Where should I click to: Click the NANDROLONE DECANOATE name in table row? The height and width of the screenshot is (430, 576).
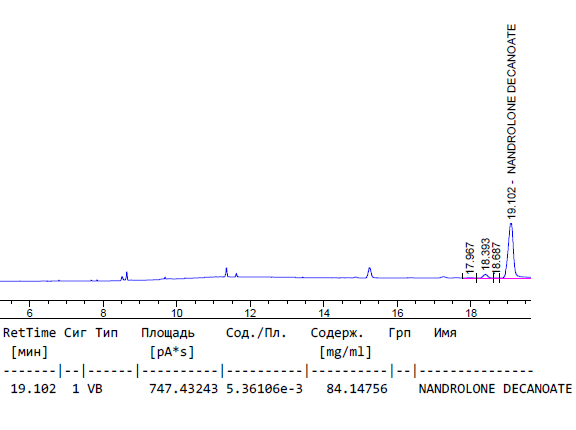point(495,389)
